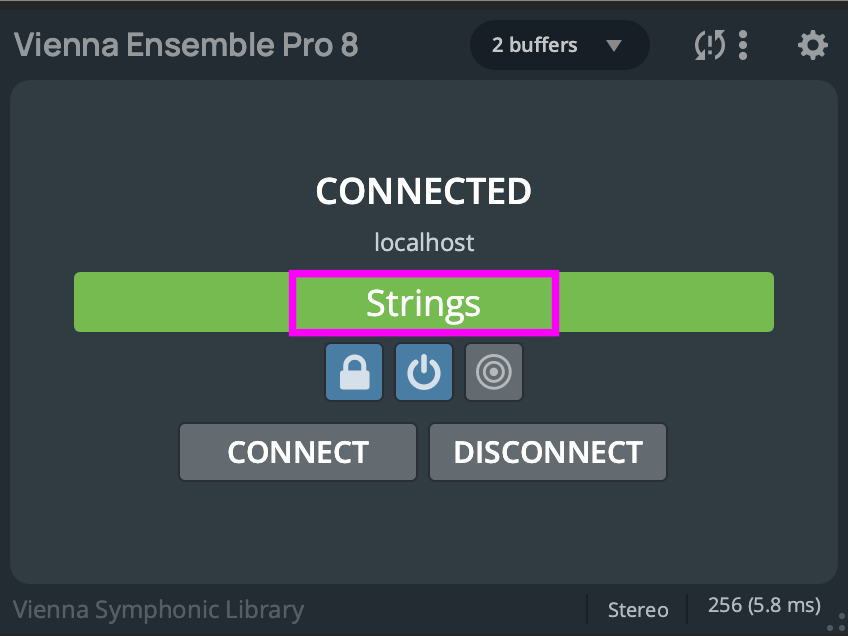Toggle the power button icon
Screen dimensions: 849x636
click(424, 372)
